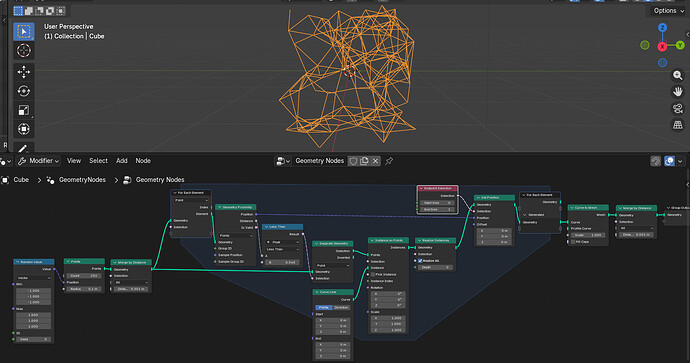
Task: Set selection mode to new selection
Action: (18, 11)
